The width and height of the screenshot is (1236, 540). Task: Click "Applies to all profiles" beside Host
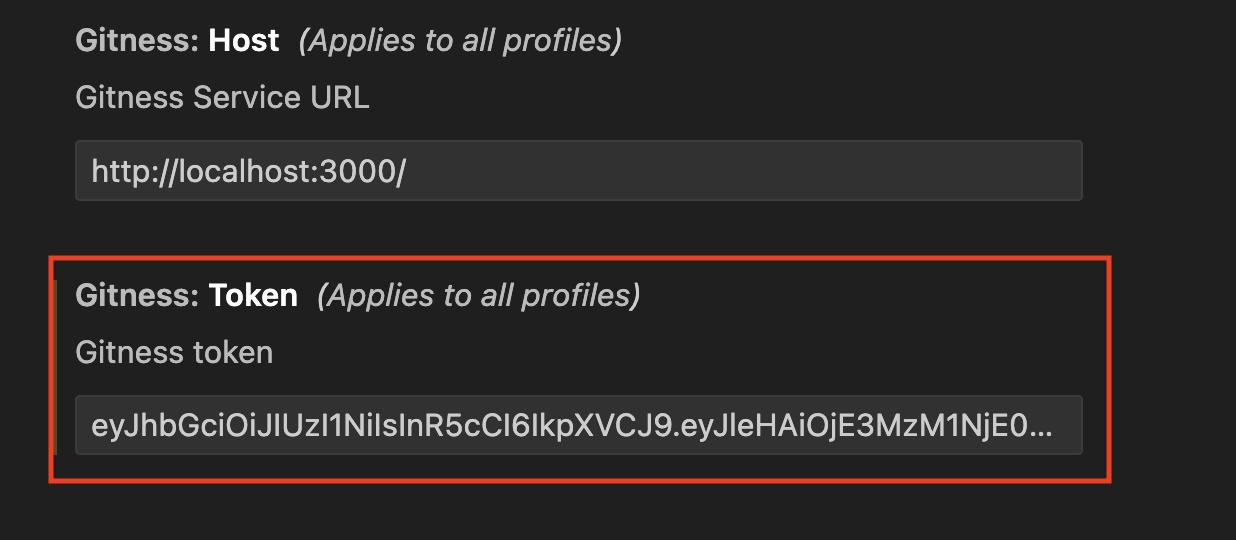pyautogui.click(x=460, y=41)
